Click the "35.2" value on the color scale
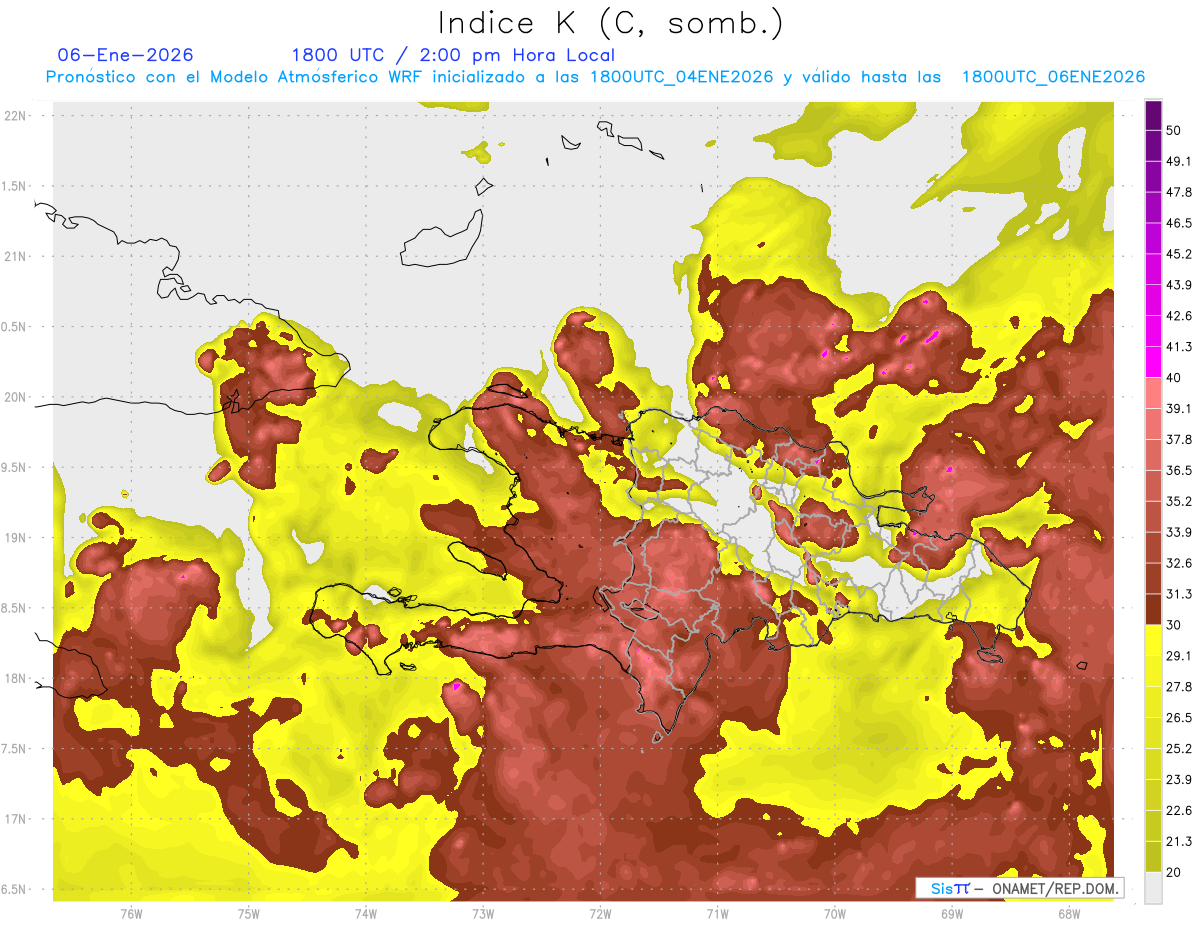 [x=1179, y=501]
